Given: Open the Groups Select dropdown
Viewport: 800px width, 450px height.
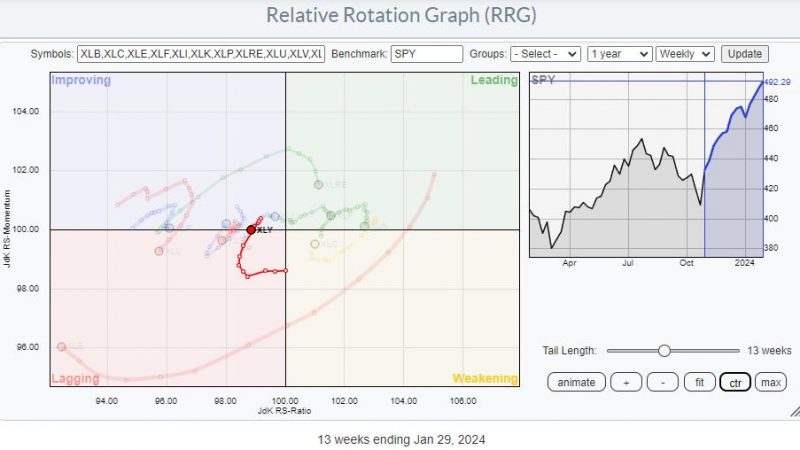Looking at the screenshot, I should [x=545, y=54].
